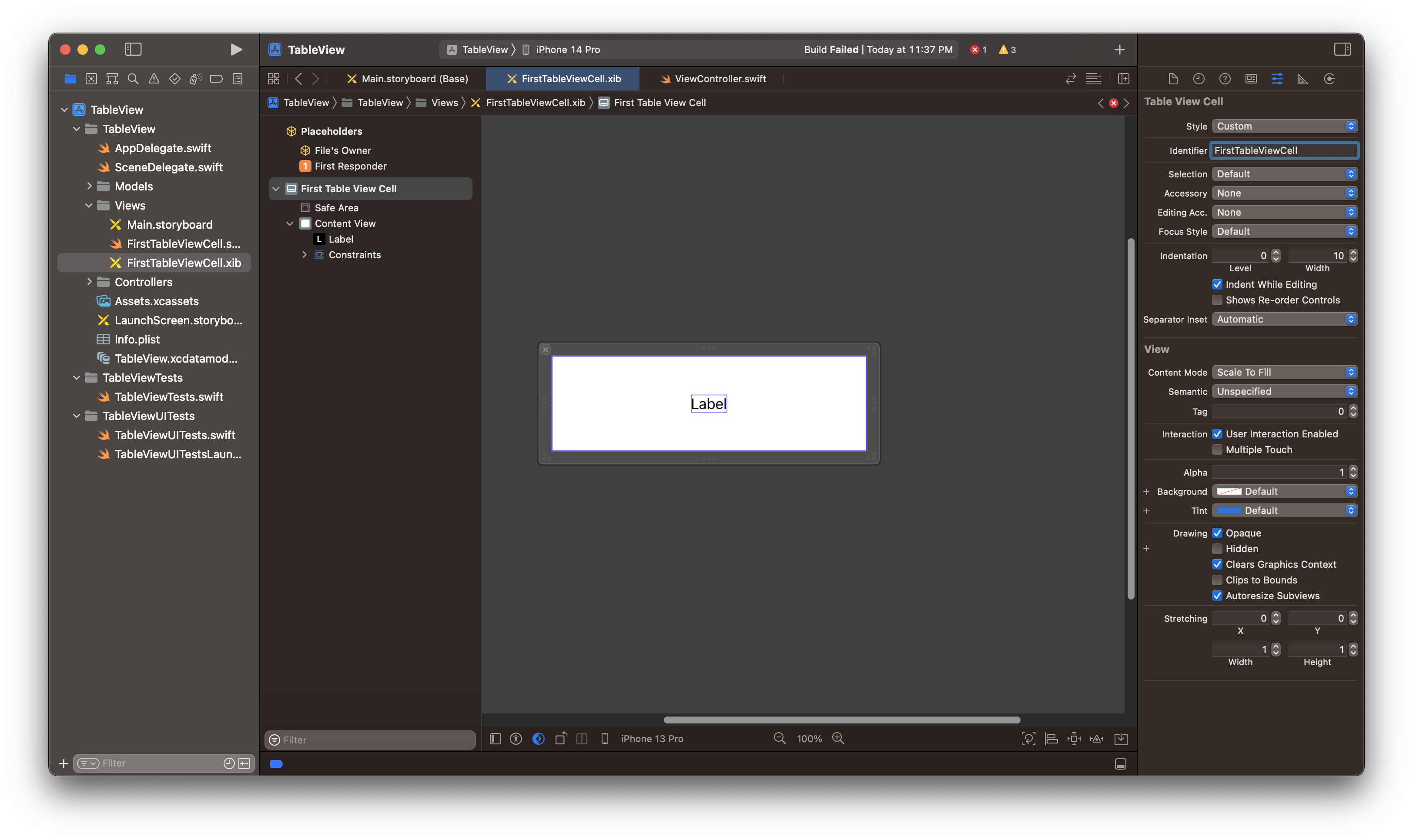Hide the document outline panel icon

coord(496,739)
